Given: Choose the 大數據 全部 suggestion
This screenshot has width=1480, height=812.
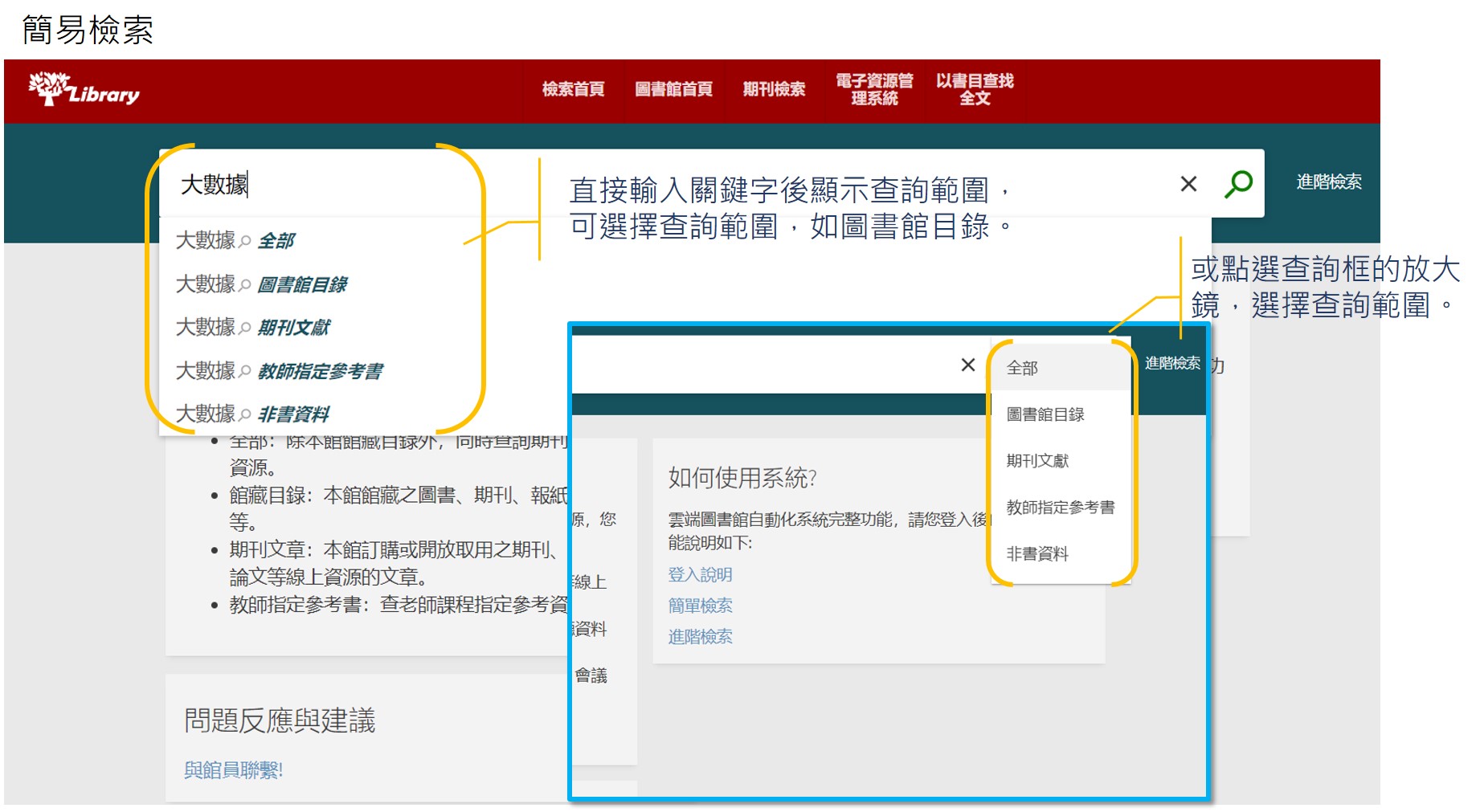Looking at the screenshot, I should (236, 241).
